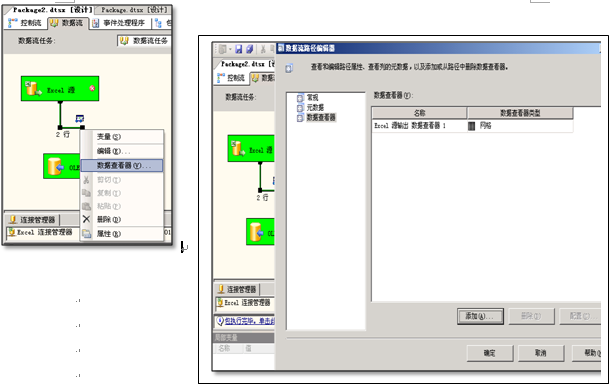Open 数据流 tab in the context-menu window
Image resolution: width=611 pixels, height=389 pixels.
pyautogui.click(x=68, y=23)
